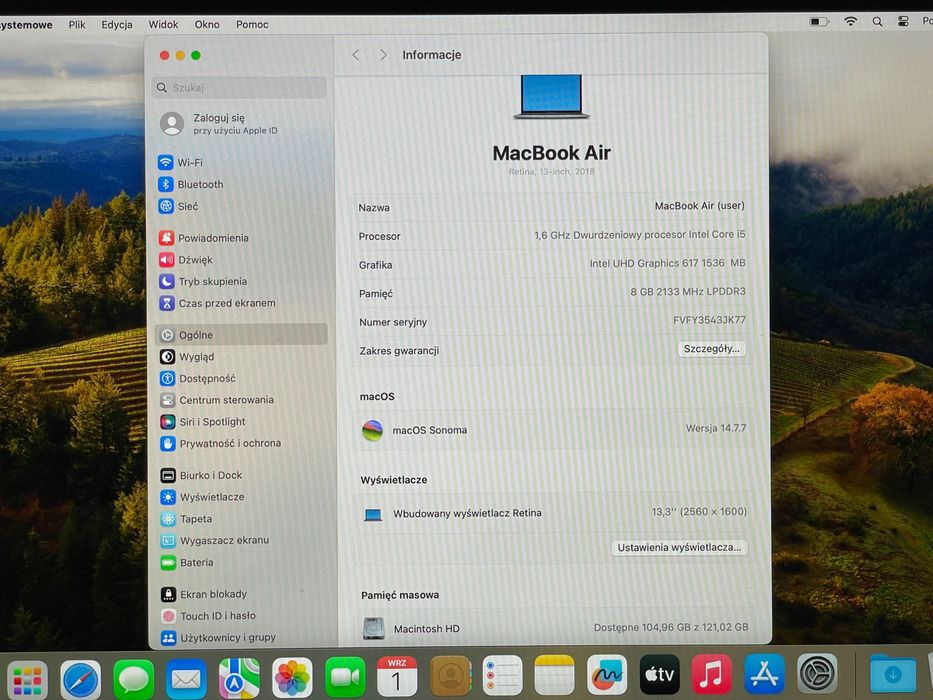
Task: Open Powiadomienia notifications settings
Action: pos(203,238)
